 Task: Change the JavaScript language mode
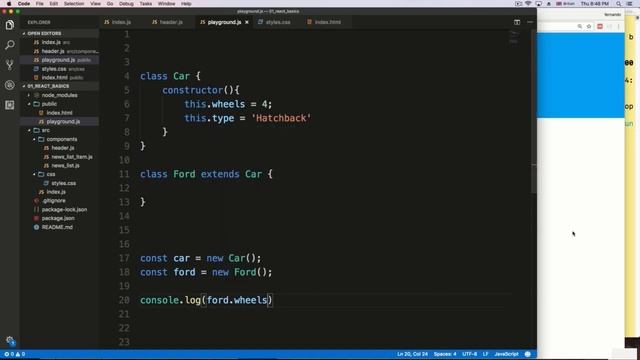pyautogui.click(x=506, y=354)
